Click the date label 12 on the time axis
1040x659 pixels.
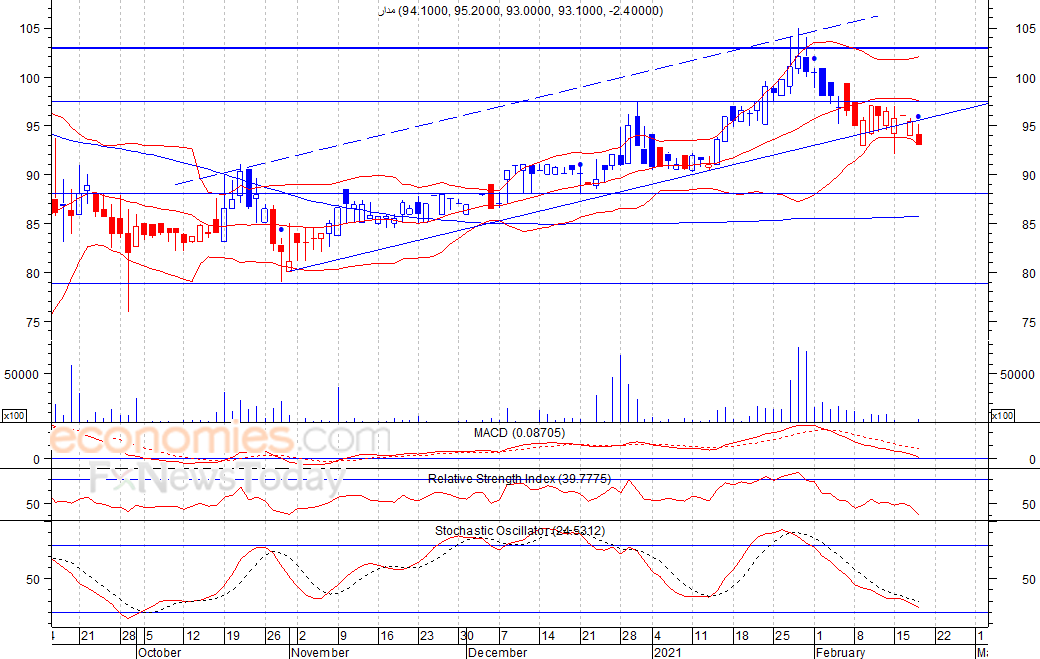pos(193,636)
